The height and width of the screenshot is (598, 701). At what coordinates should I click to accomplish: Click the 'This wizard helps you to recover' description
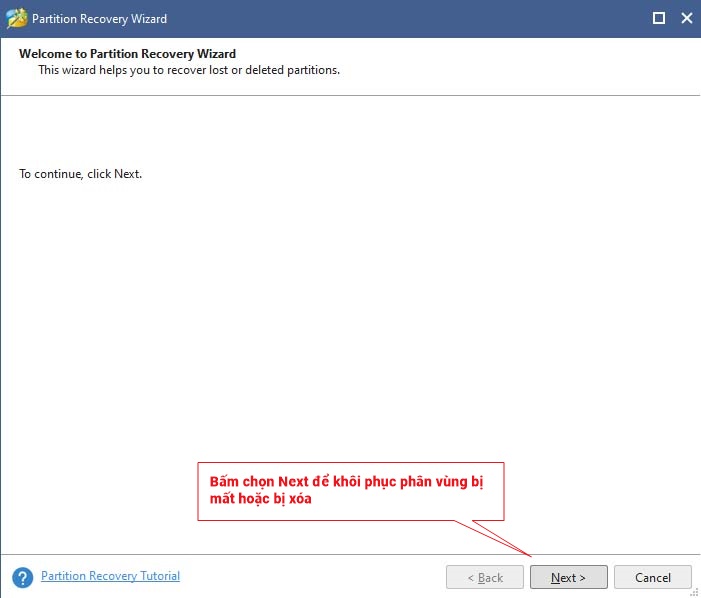pos(189,70)
